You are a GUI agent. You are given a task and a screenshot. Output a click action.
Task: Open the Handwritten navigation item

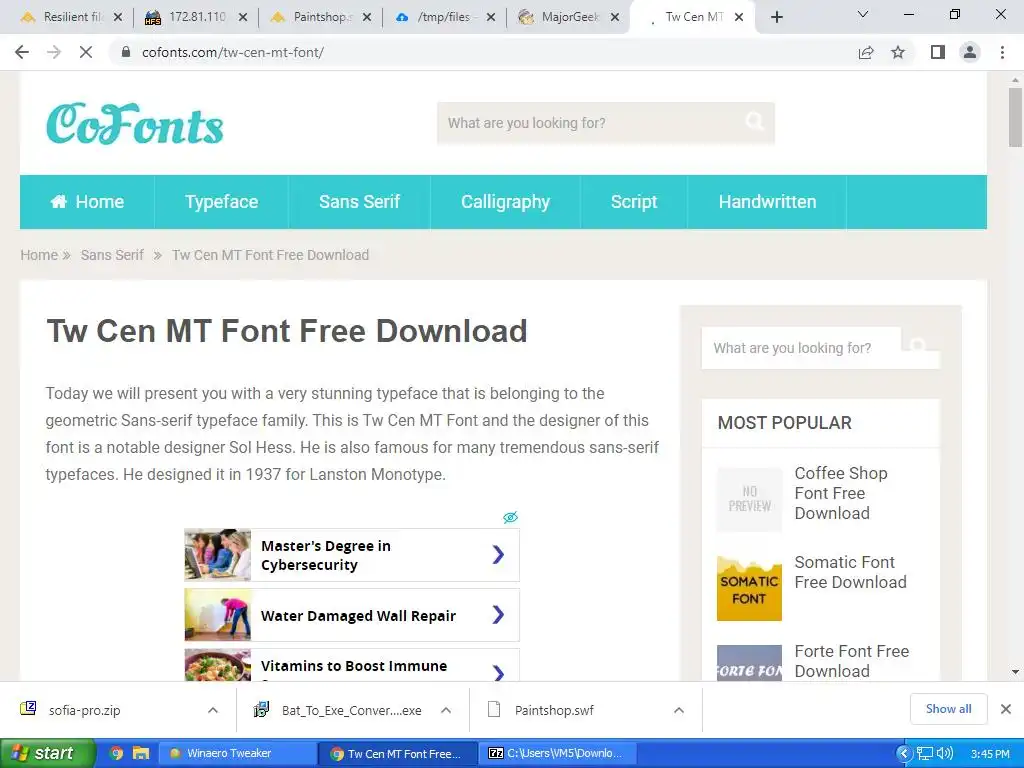[x=767, y=202]
